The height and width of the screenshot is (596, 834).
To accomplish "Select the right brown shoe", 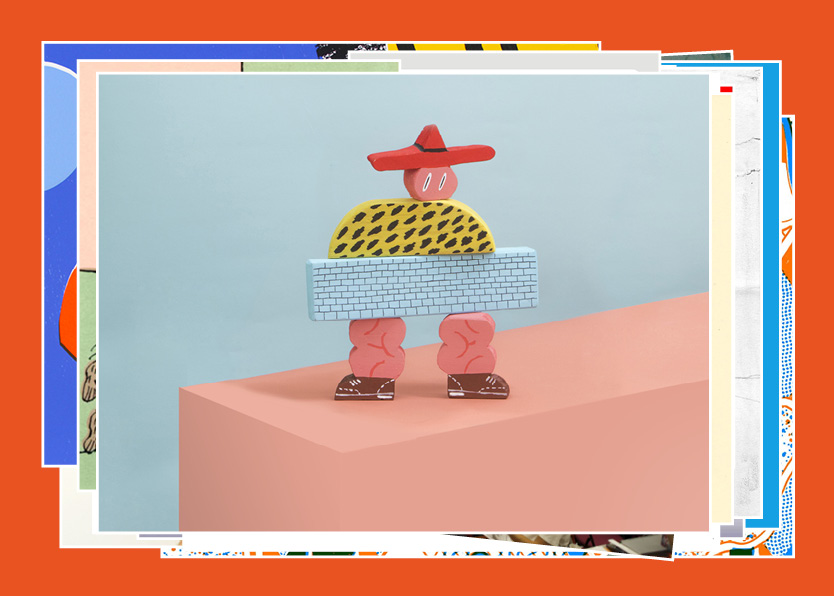I will 477,384.
